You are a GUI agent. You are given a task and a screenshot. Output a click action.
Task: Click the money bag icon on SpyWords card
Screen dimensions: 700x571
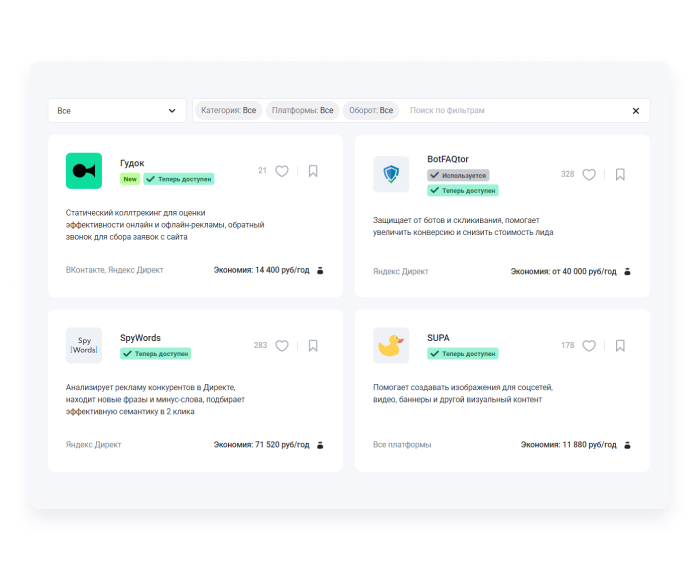pyautogui.click(x=320, y=445)
